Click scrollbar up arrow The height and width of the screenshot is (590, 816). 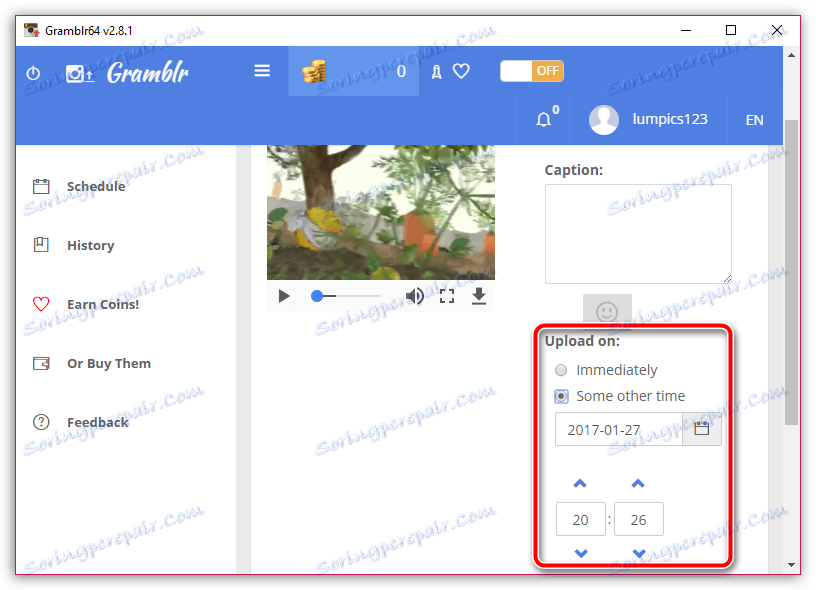pyautogui.click(x=791, y=55)
